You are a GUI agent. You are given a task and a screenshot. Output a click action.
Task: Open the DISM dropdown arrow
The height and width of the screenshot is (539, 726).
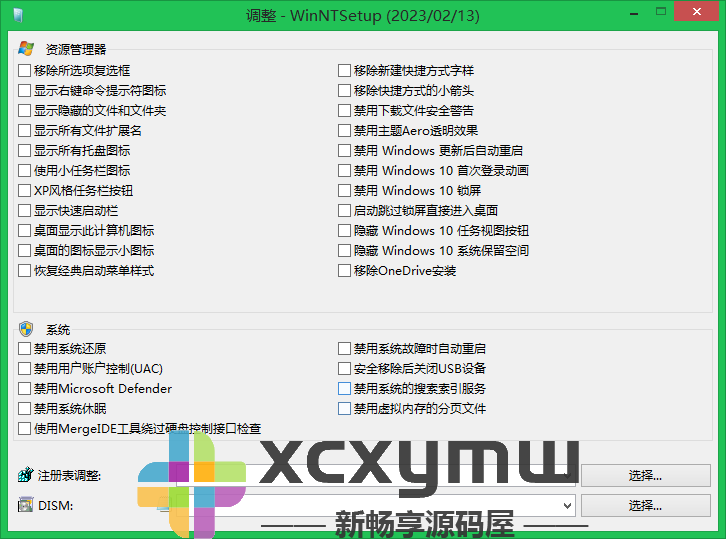point(567,505)
